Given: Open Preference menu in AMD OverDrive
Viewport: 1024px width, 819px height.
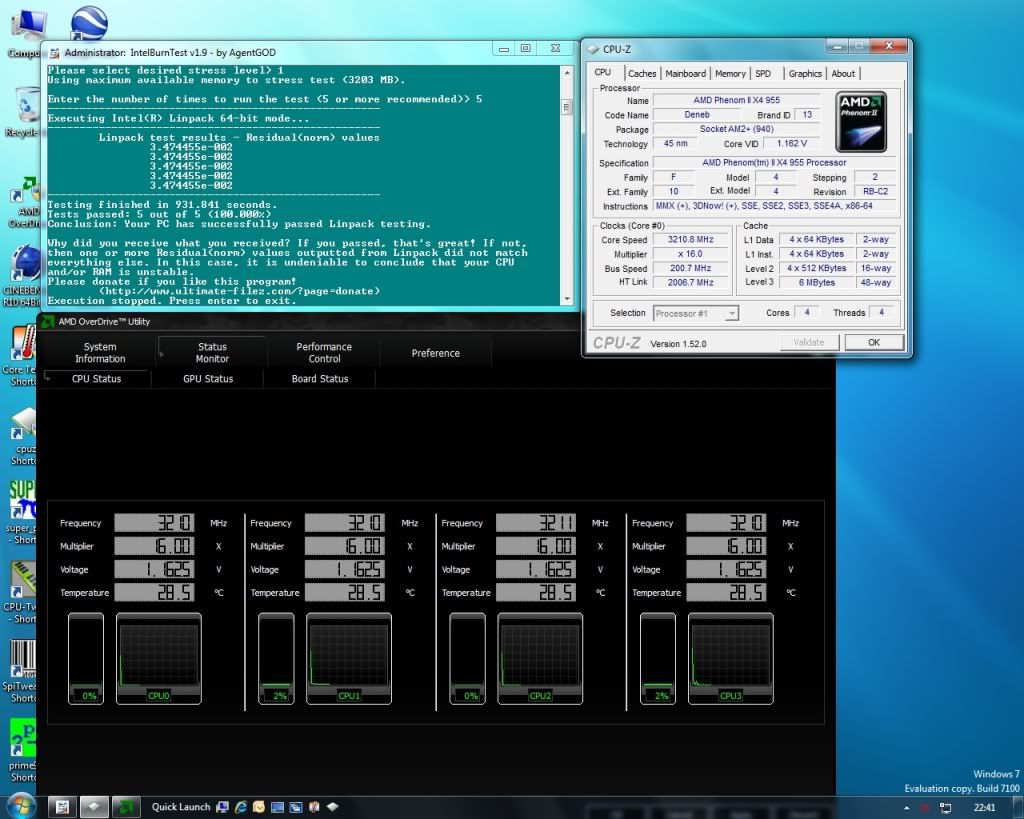Looking at the screenshot, I should pos(436,353).
